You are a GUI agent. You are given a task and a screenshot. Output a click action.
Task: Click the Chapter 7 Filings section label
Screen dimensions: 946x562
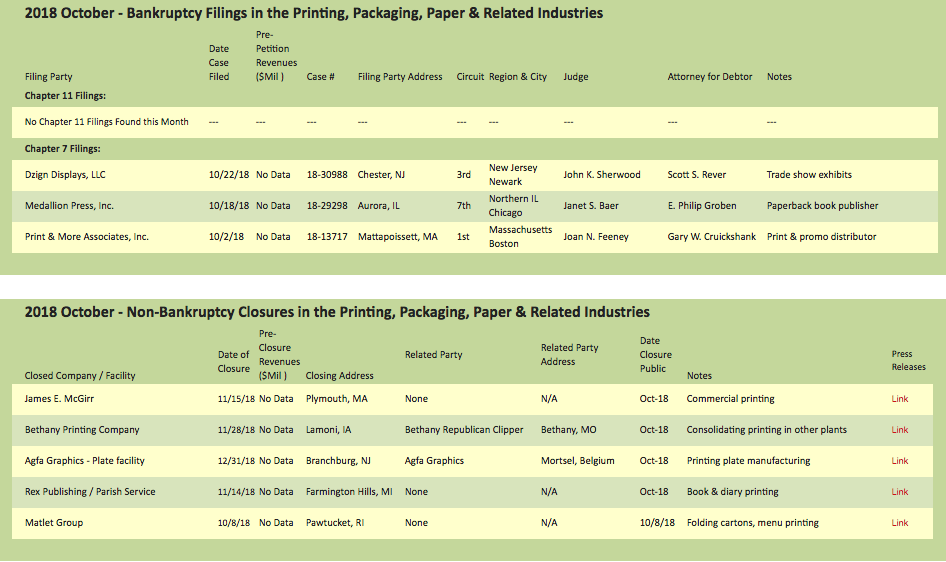(63, 149)
